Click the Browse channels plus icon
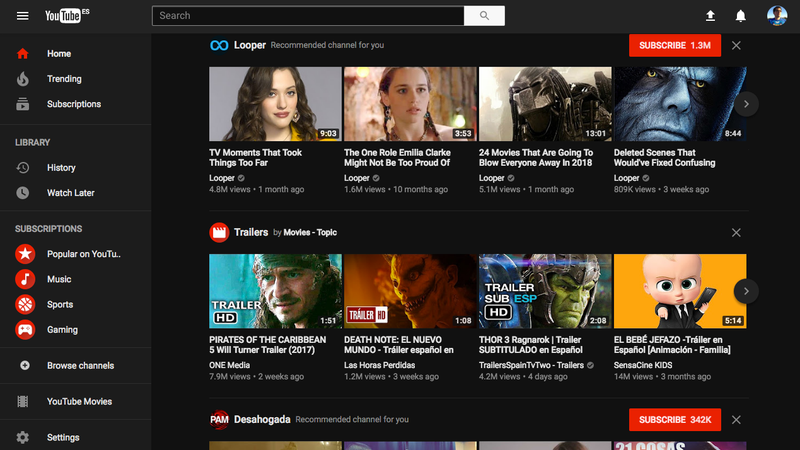Screen dimensions: 800x450 [x=24, y=365]
